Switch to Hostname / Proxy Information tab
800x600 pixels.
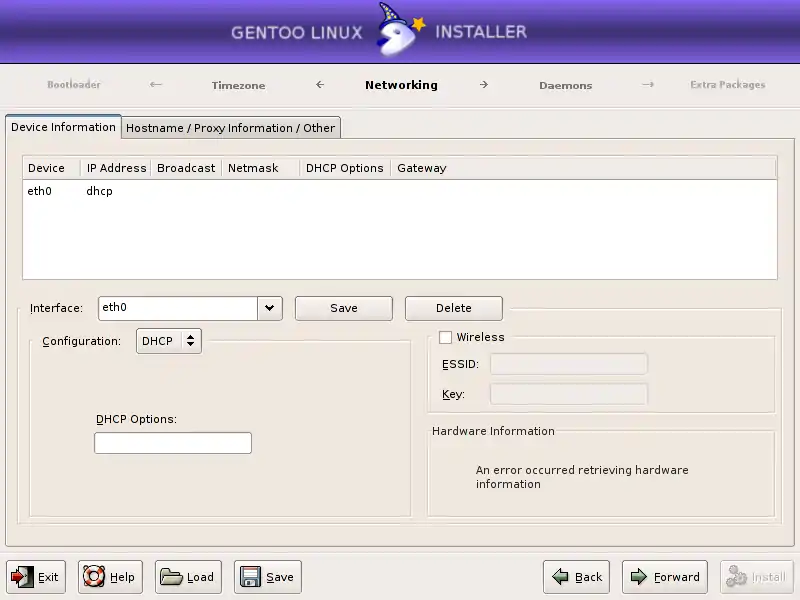click(x=230, y=128)
